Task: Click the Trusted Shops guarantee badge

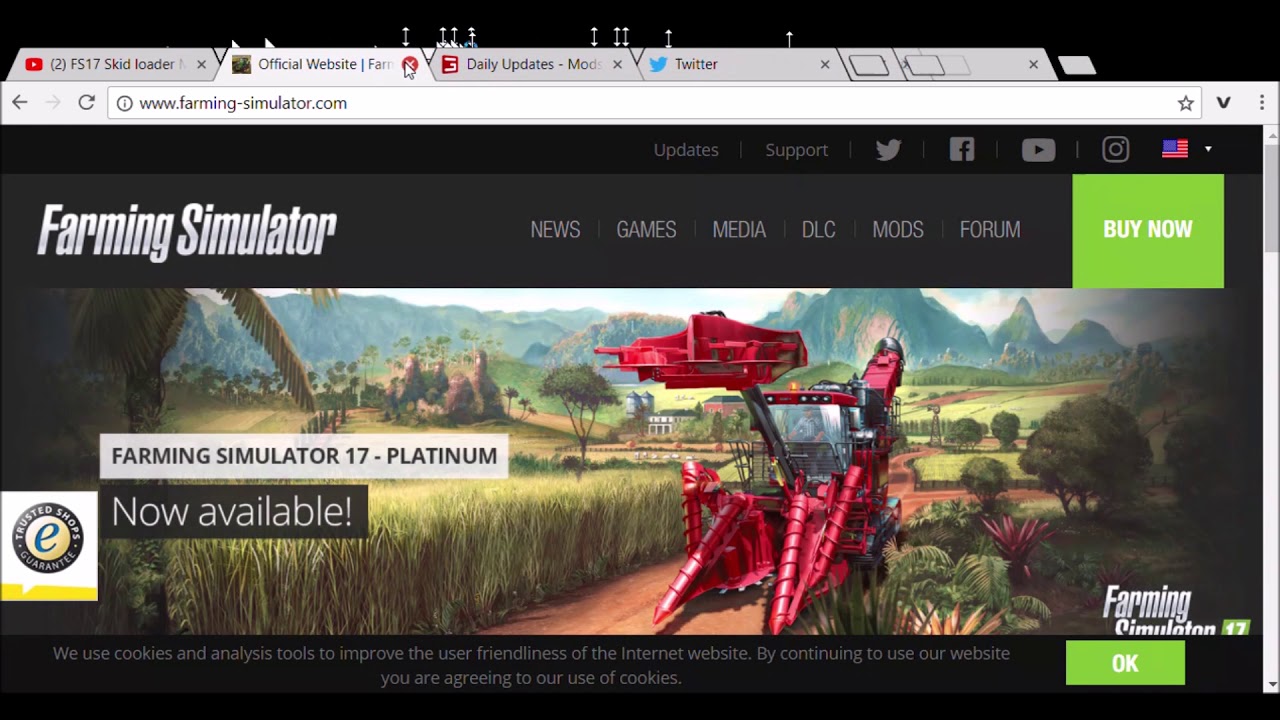Action: click(48, 545)
